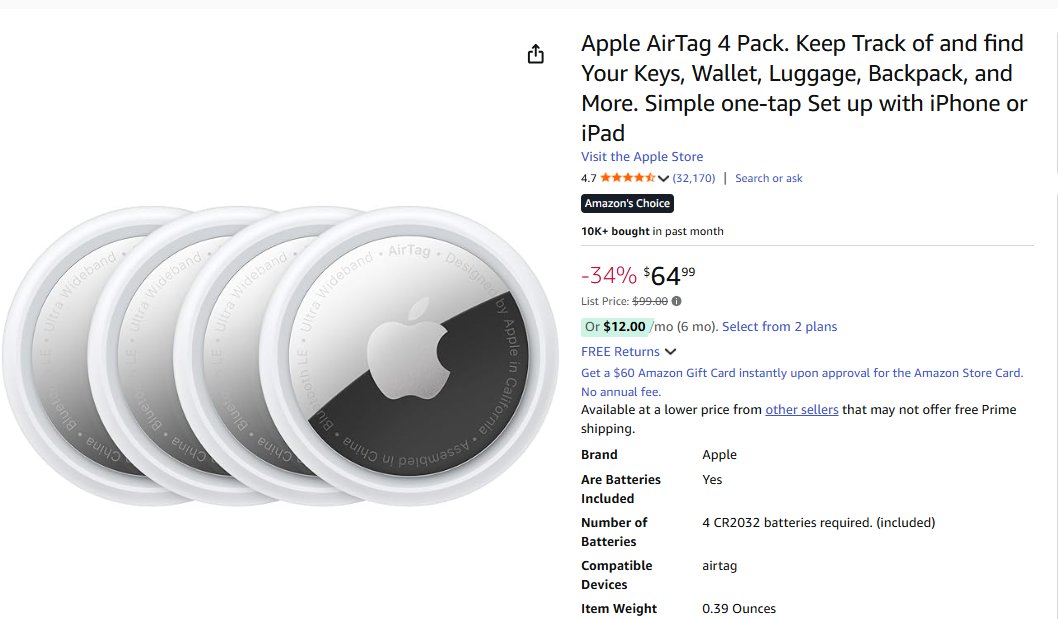Click the $64.99 price
Image resolution: width=1058 pixels, height=619 pixels.
coord(670,275)
